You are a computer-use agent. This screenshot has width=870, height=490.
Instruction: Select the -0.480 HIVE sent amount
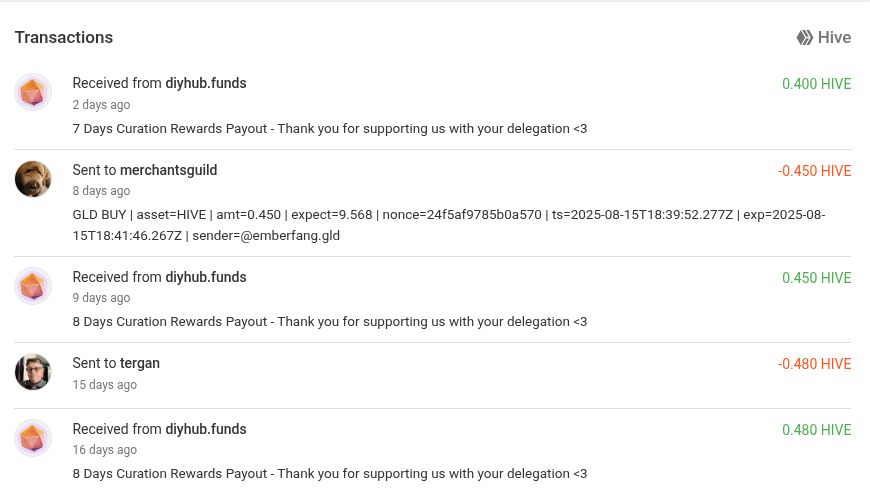tap(815, 364)
